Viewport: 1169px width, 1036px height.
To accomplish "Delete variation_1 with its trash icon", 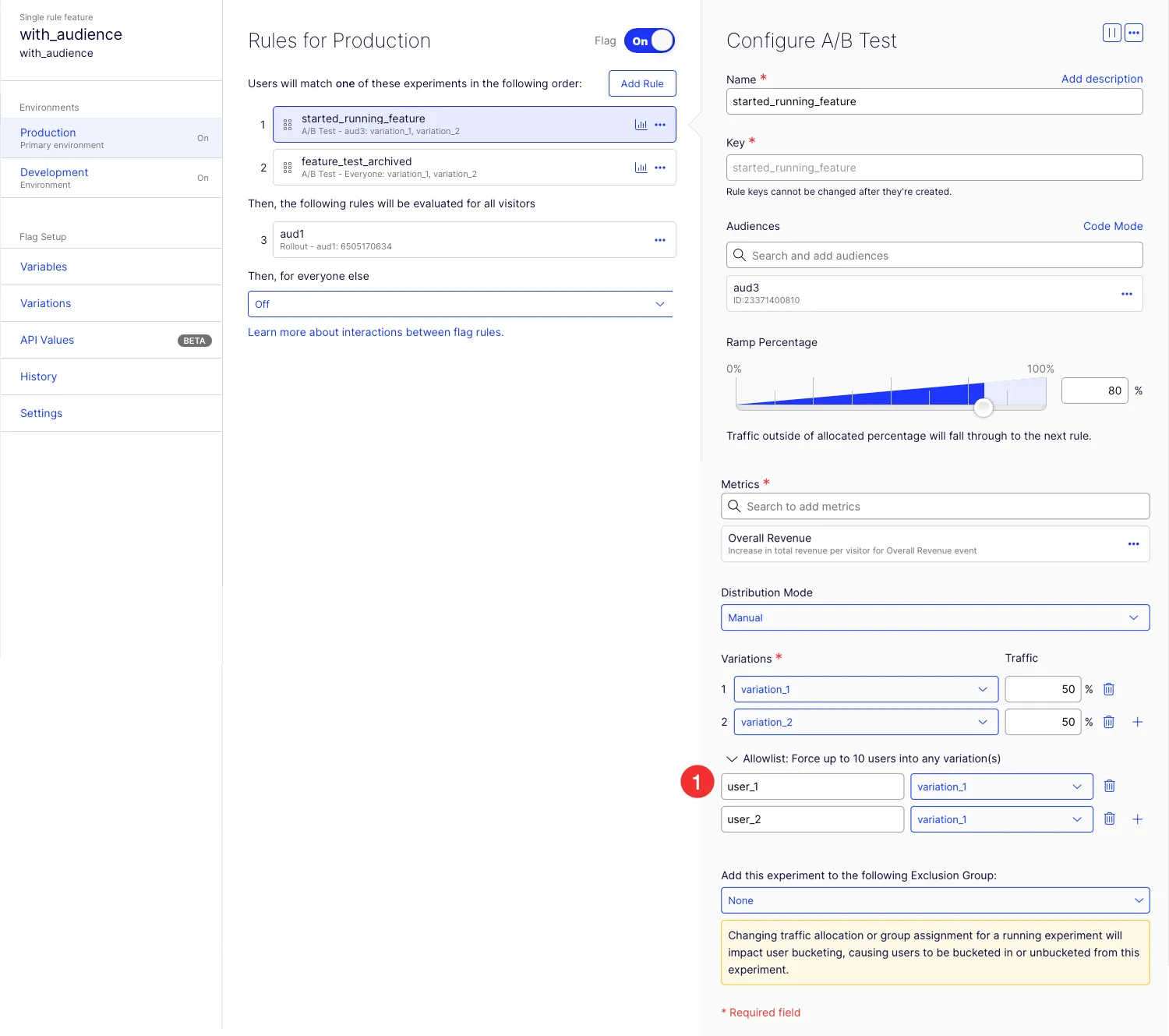I will [1109, 689].
